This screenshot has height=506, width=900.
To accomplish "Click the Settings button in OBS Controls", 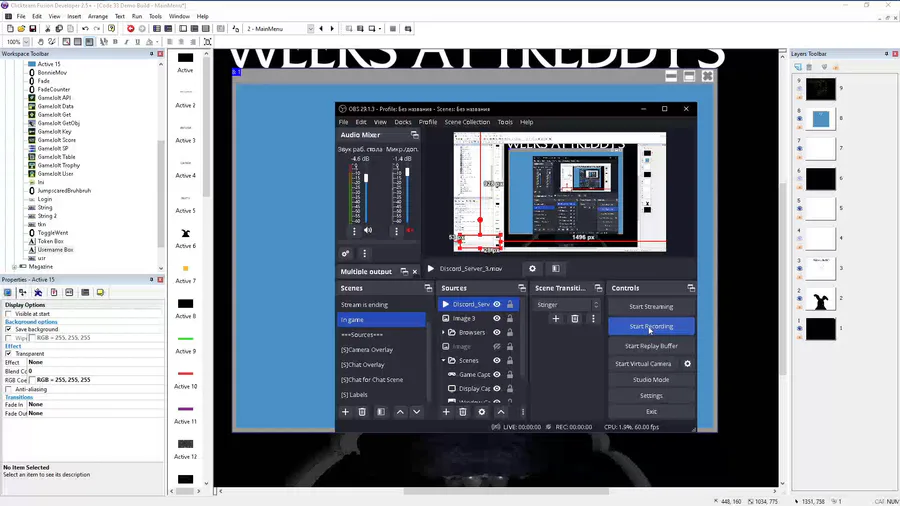I will point(651,396).
